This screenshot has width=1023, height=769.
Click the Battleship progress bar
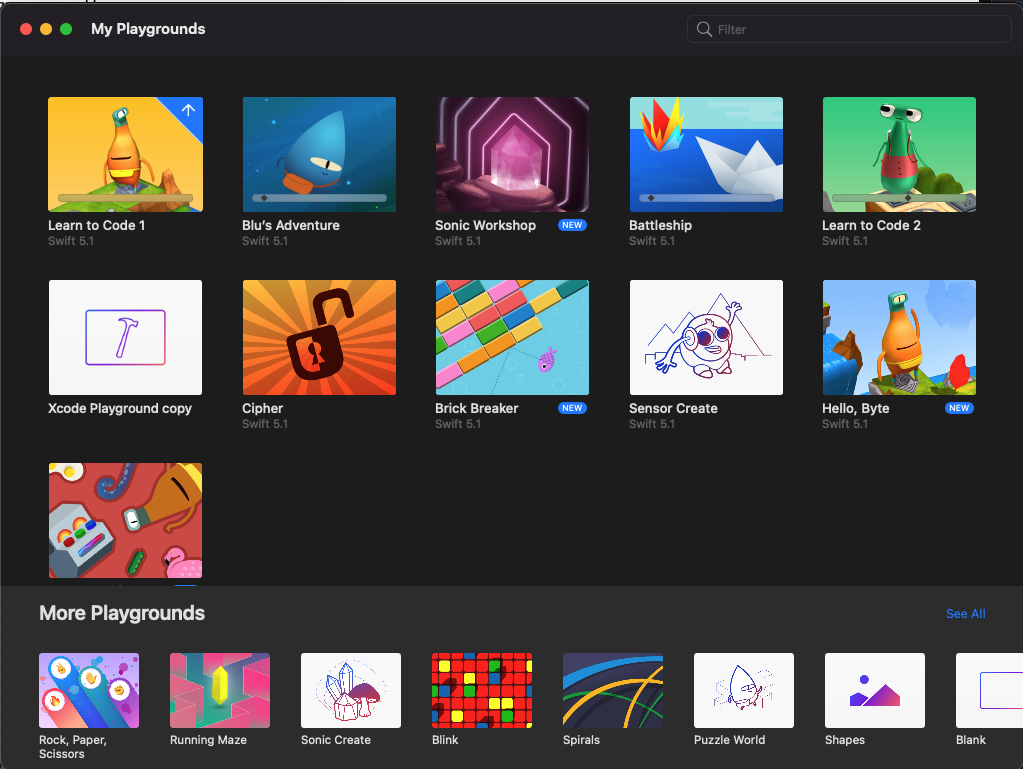[706, 198]
